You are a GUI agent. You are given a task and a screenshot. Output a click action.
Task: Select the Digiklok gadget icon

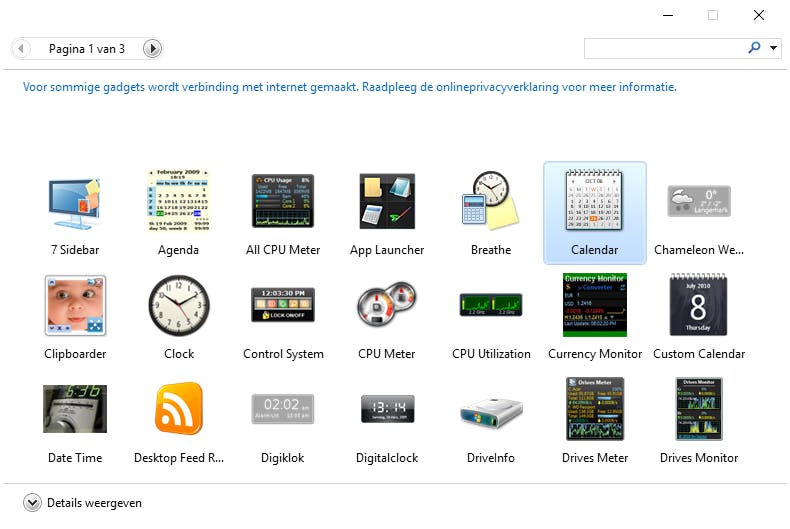(x=283, y=409)
